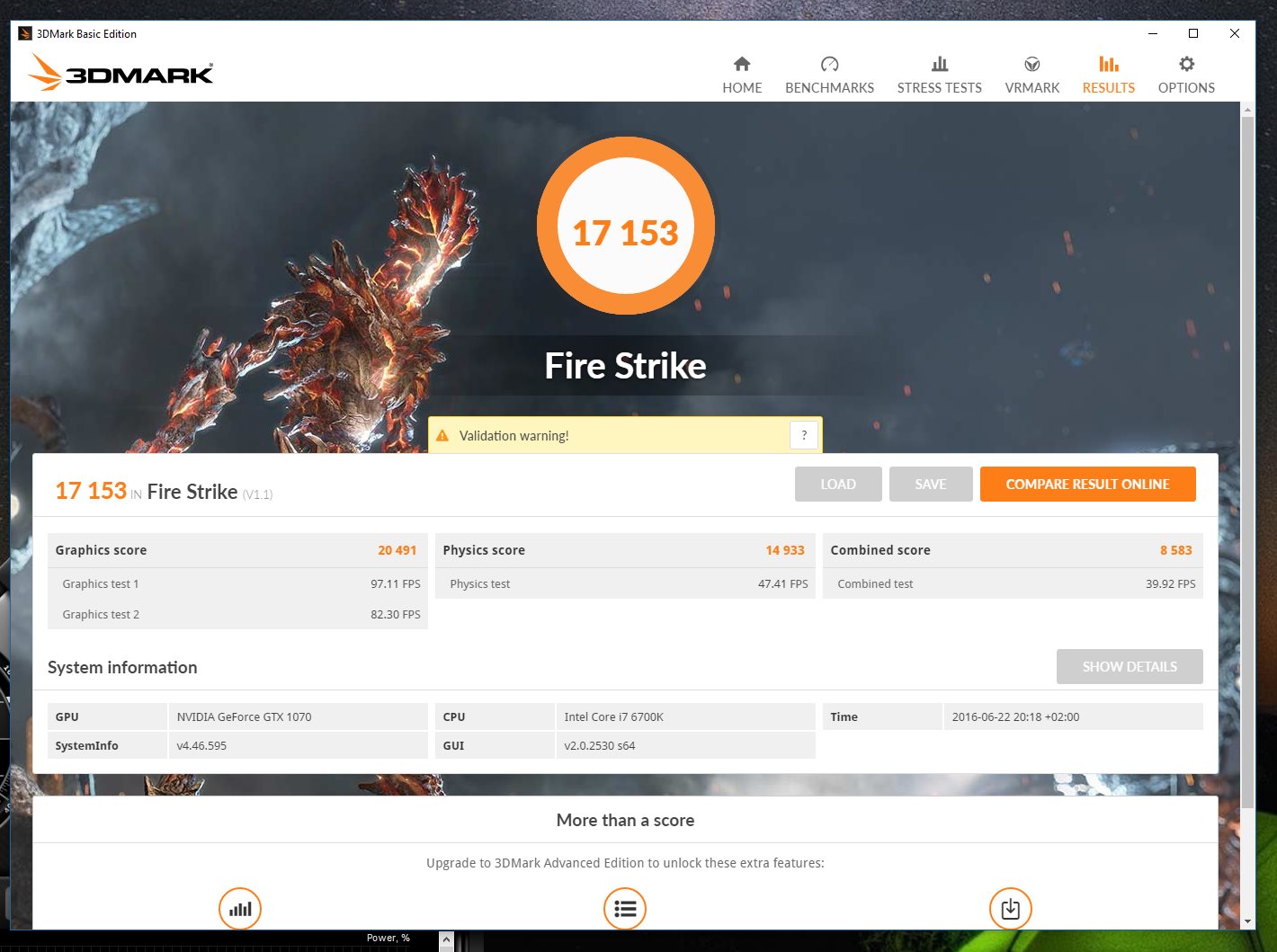This screenshot has width=1277, height=952.
Task: Click SystemInfo version v4.46.595
Action: 201,745
